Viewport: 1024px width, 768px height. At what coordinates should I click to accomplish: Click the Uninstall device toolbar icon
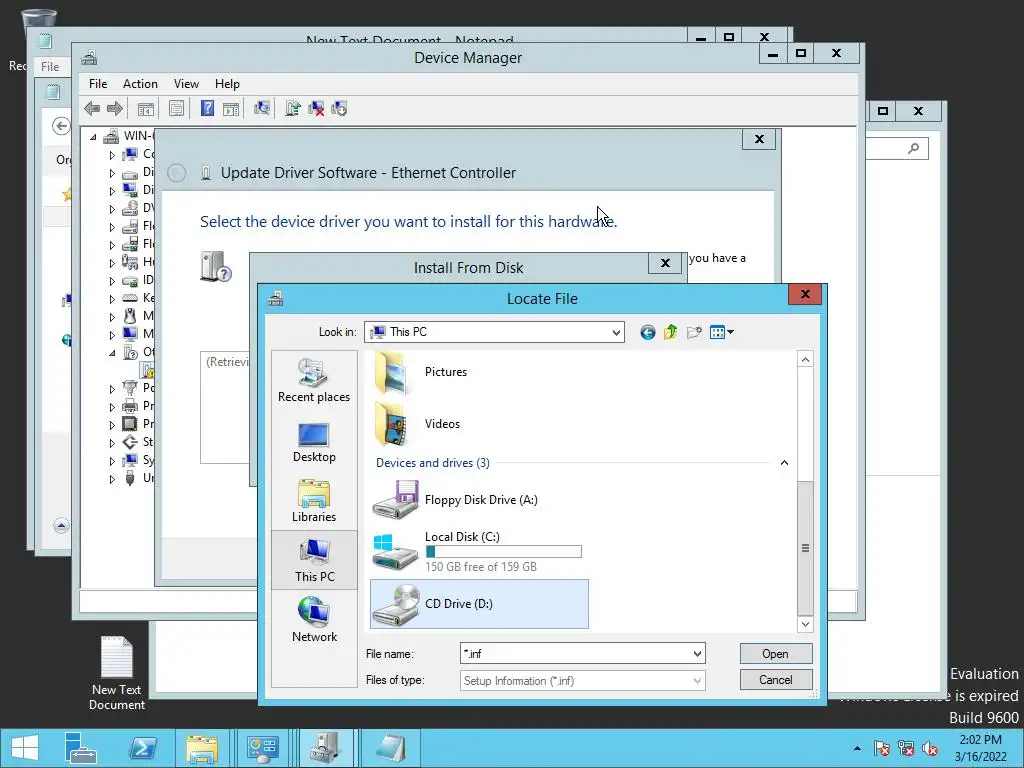[316, 108]
